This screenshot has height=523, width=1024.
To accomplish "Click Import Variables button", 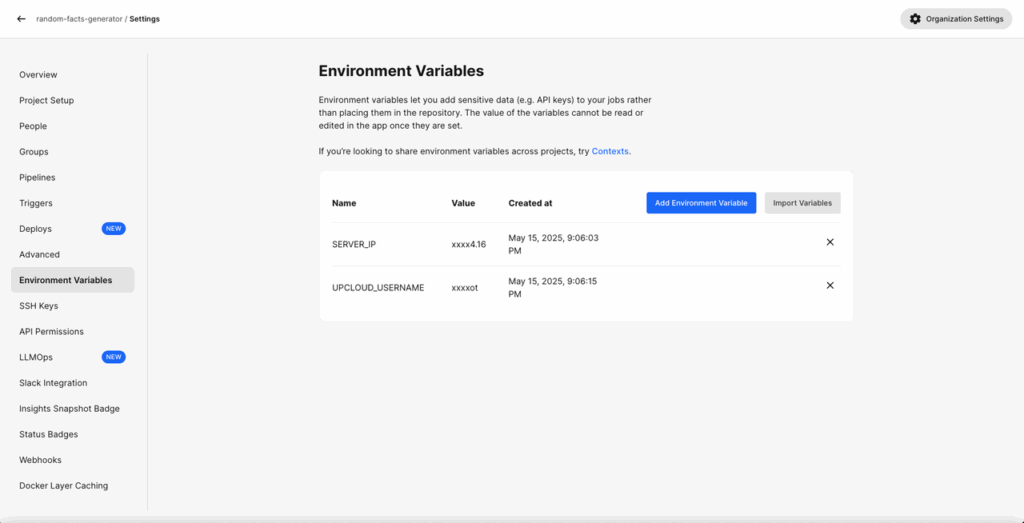I will tap(803, 203).
